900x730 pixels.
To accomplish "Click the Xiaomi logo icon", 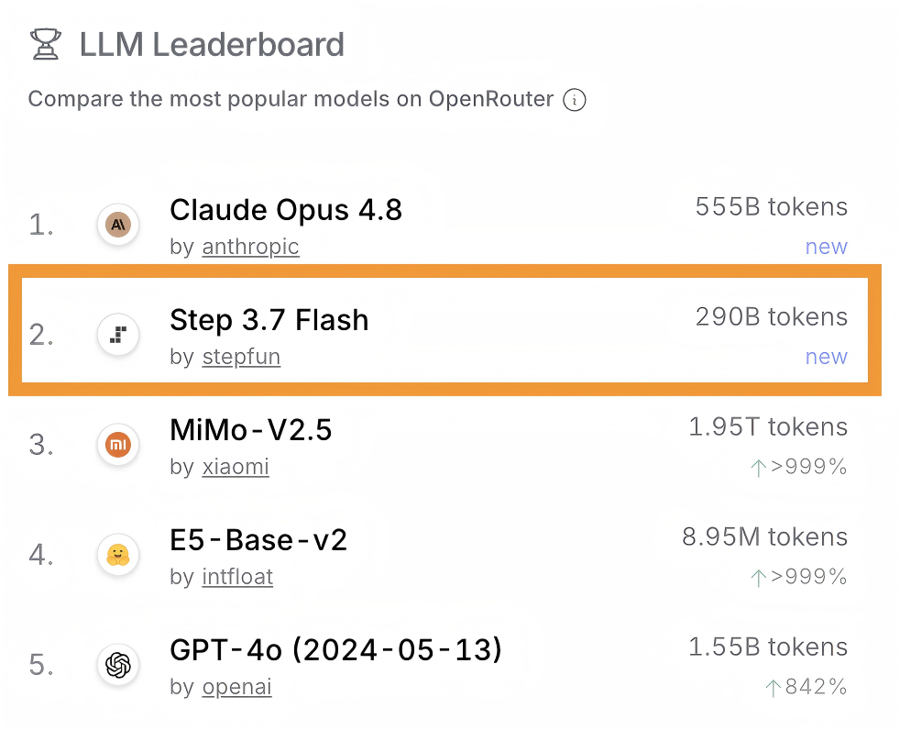I will [118, 445].
